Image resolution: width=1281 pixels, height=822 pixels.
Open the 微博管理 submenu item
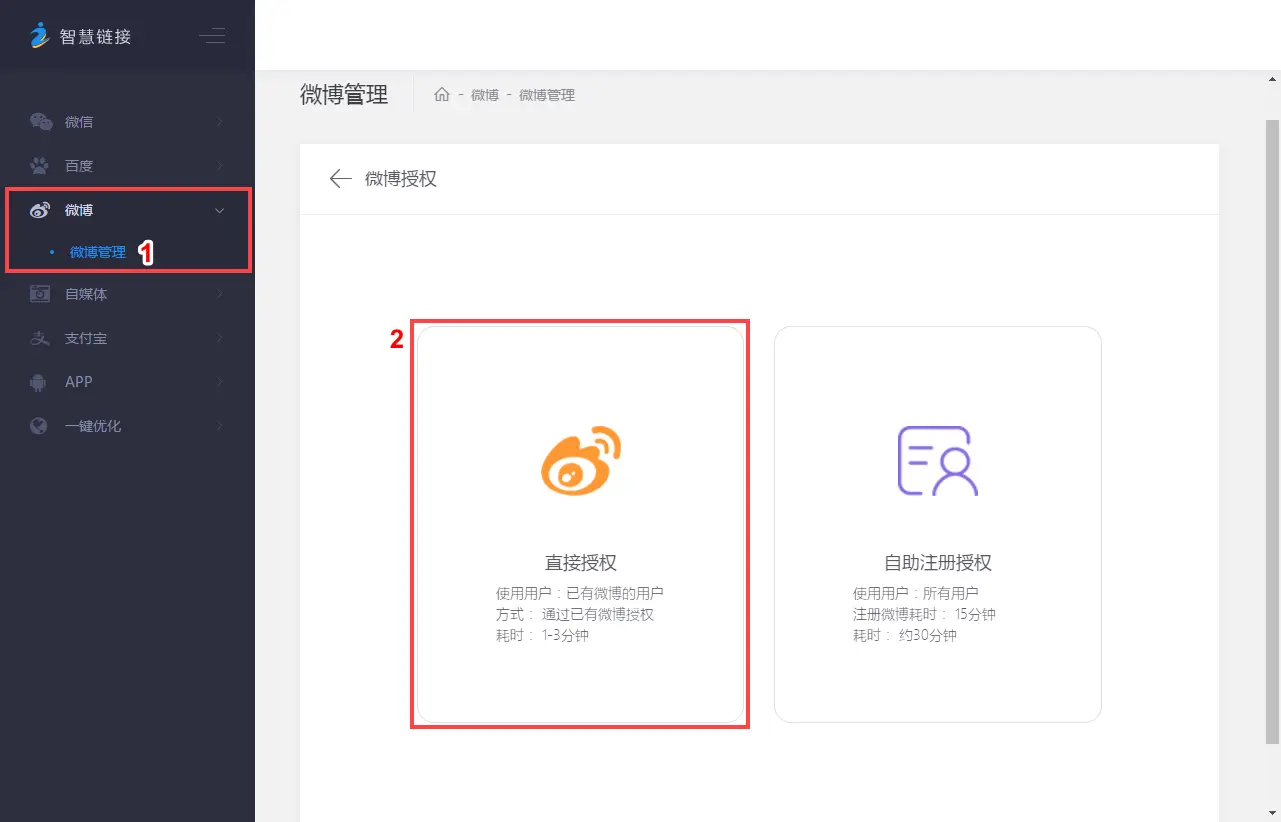pos(98,252)
